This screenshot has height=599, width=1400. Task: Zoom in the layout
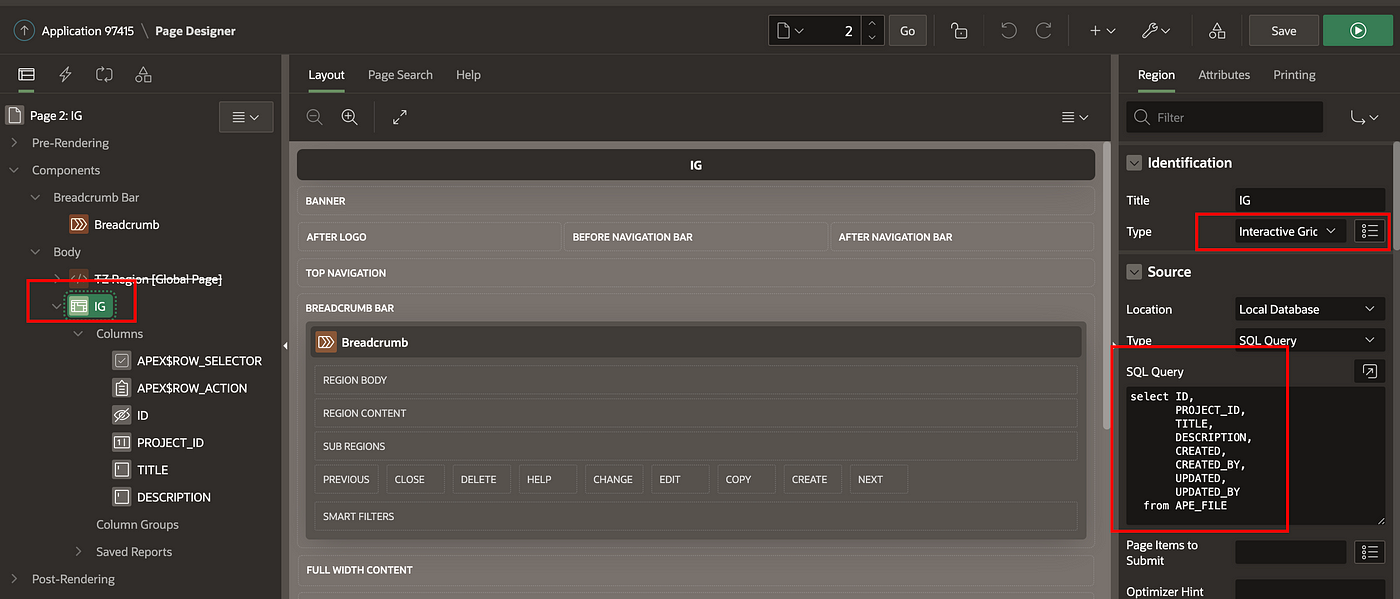(x=349, y=117)
